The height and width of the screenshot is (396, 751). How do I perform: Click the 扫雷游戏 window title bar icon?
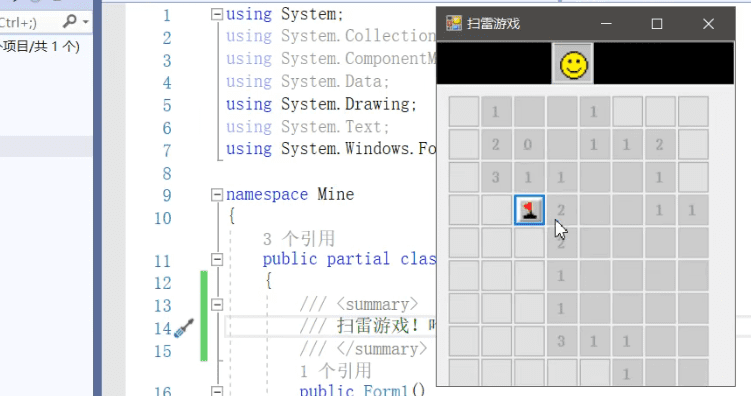(x=454, y=23)
